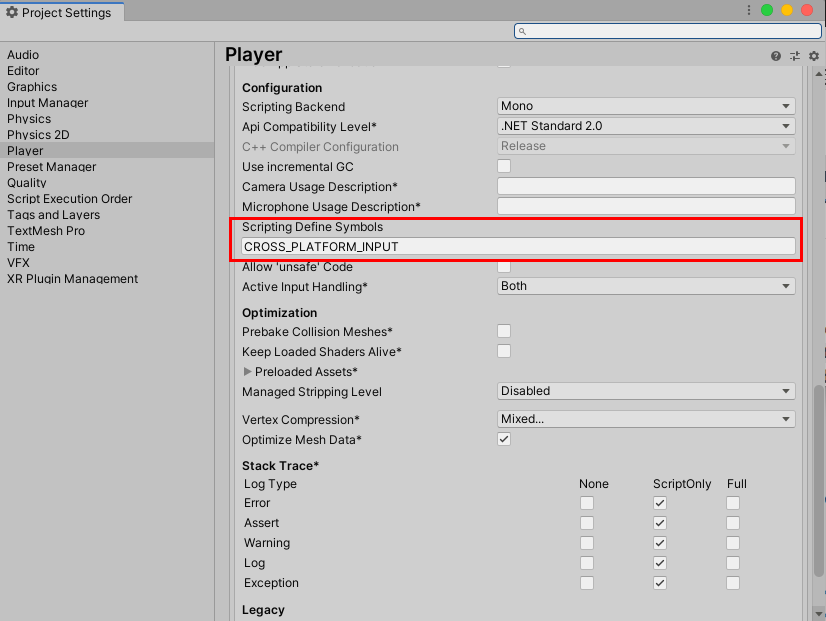Click the gear icon on the Project Settings tab

tap(12, 12)
